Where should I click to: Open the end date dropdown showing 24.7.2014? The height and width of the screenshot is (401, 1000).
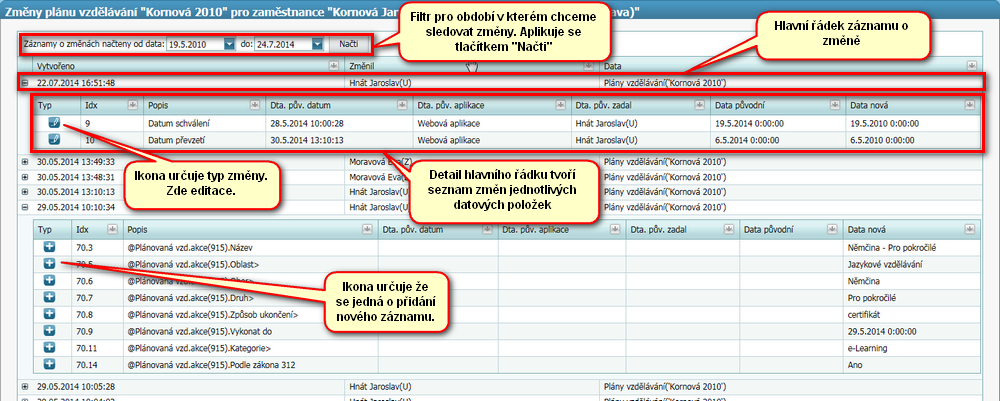coord(317,44)
